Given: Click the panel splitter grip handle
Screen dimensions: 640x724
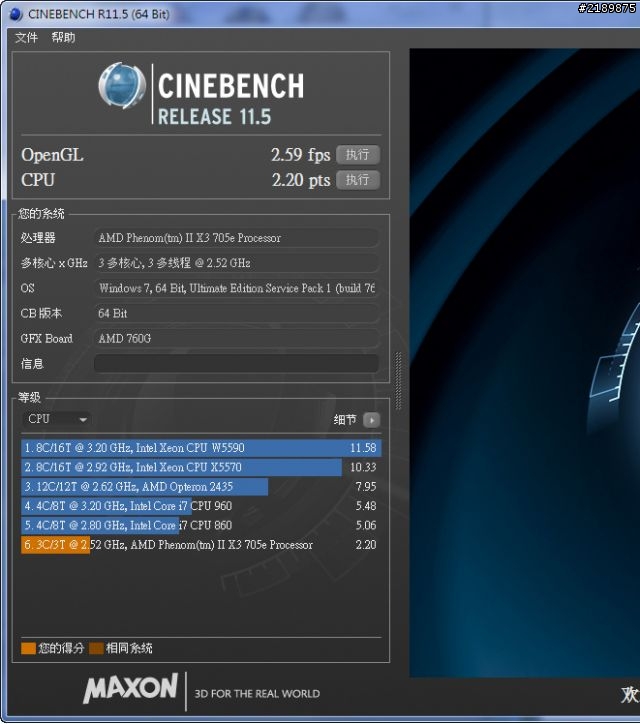Looking at the screenshot, I should (x=398, y=381).
